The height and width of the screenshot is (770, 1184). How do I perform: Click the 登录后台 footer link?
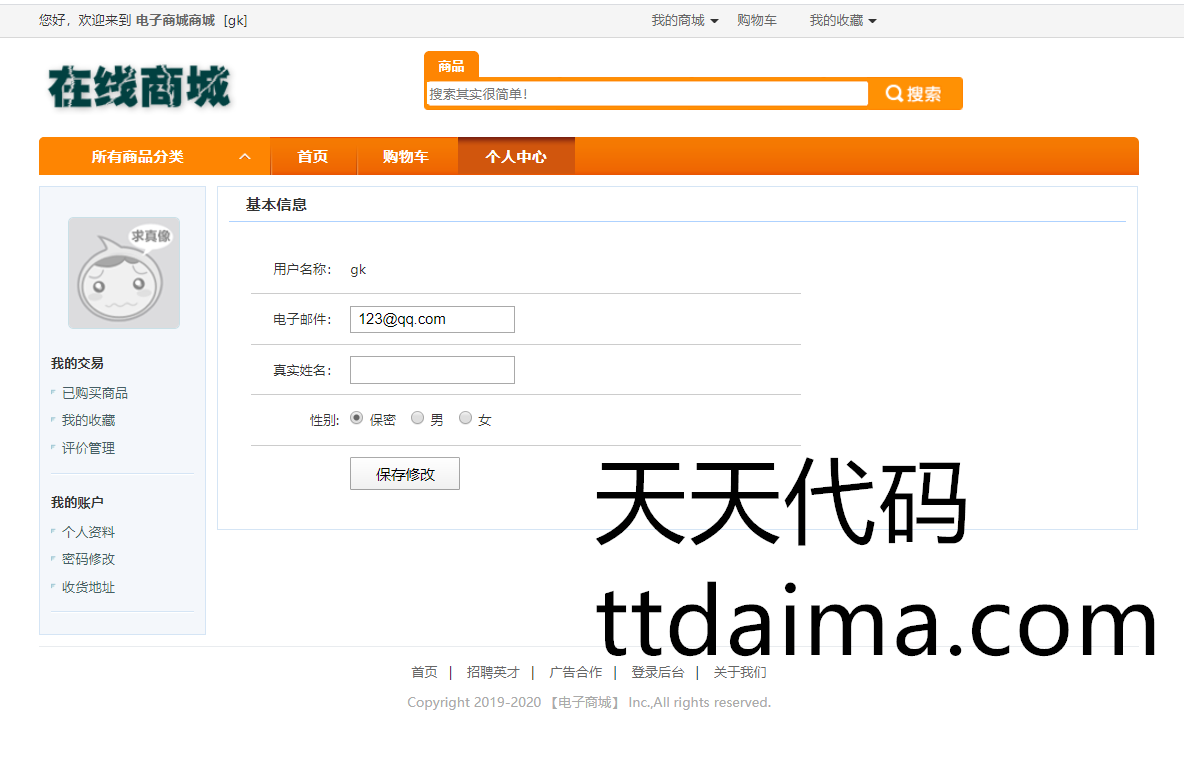point(657,673)
